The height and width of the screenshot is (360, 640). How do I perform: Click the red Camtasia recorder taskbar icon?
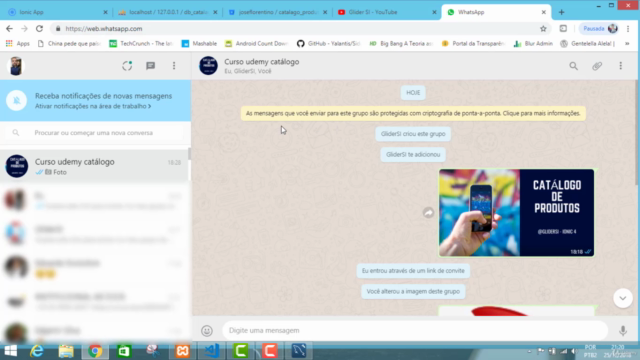269,351
